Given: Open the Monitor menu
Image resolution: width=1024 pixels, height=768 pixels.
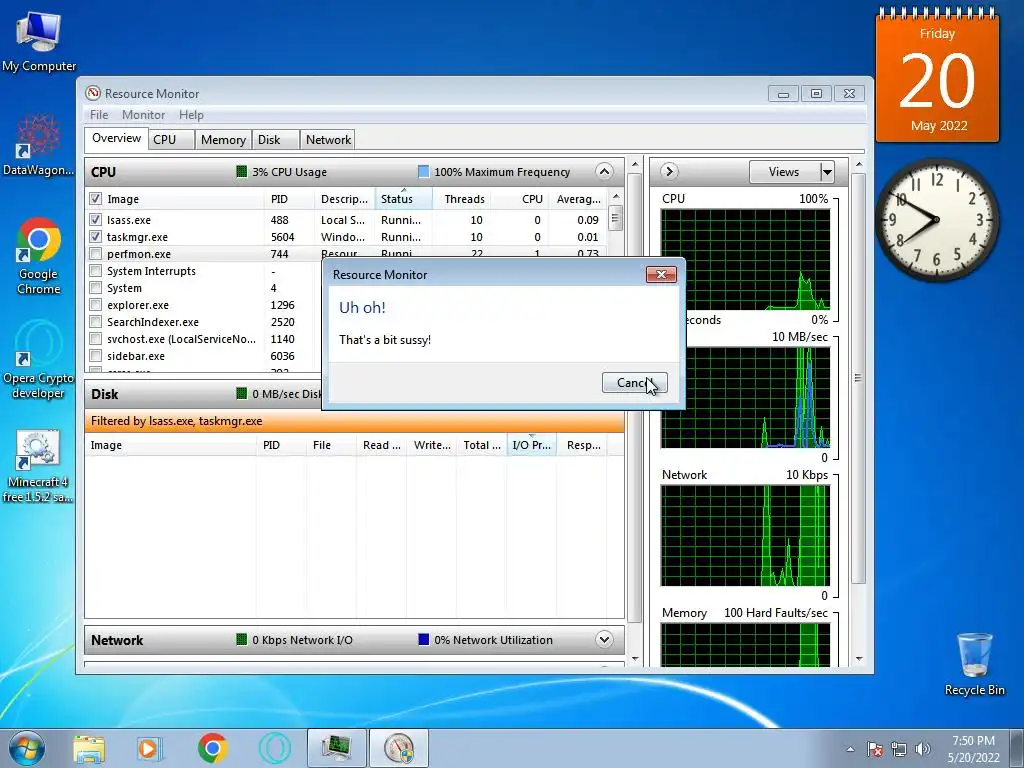Looking at the screenshot, I should [143, 115].
